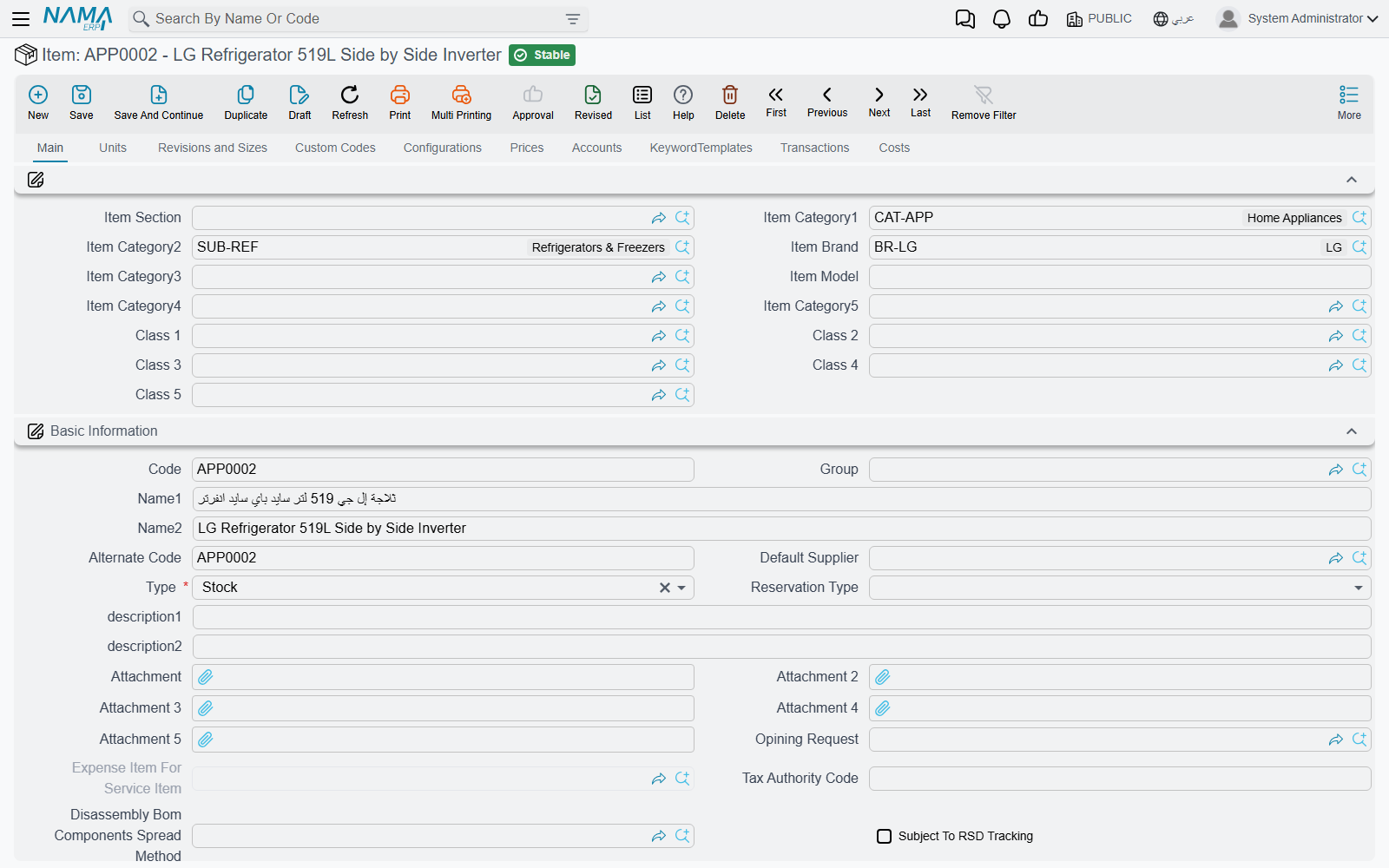Go to the Previous record

(x=827, y=102)
